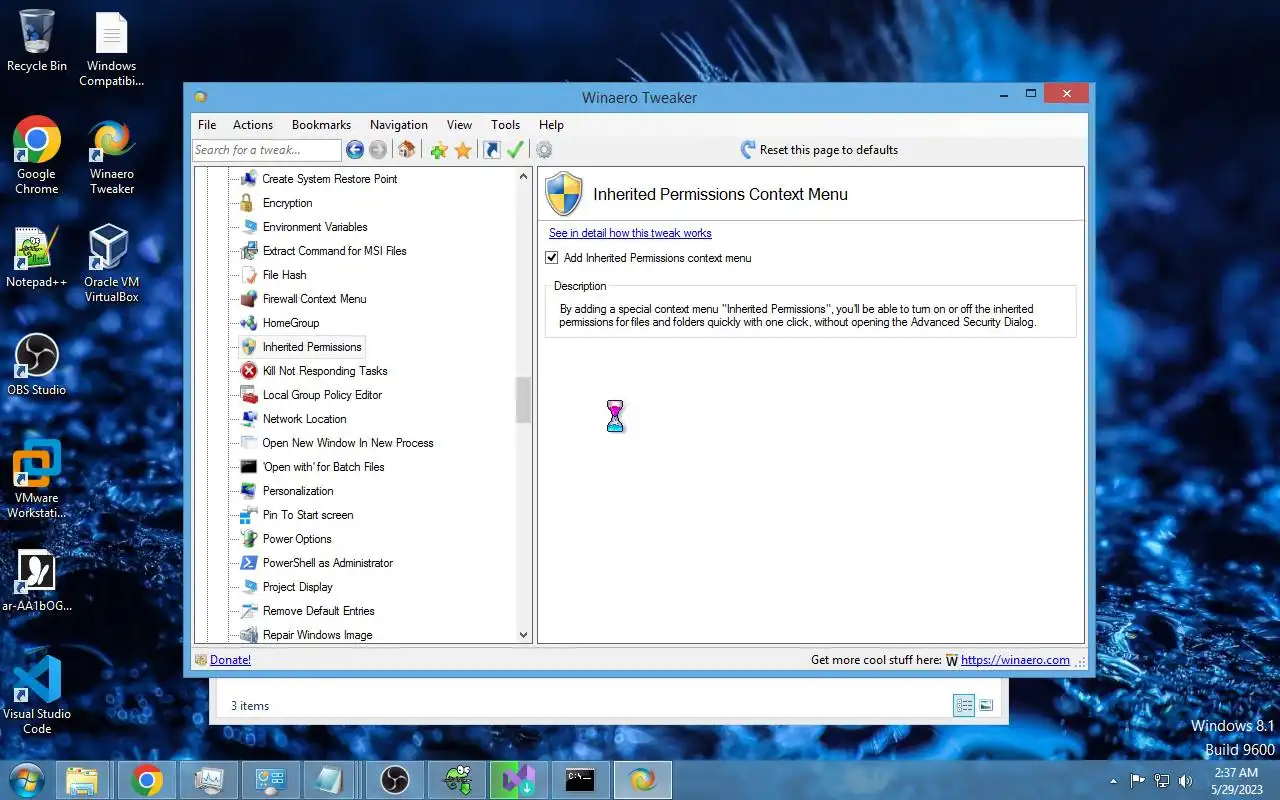Click the Pin To Start screen icon

[249, 515]
